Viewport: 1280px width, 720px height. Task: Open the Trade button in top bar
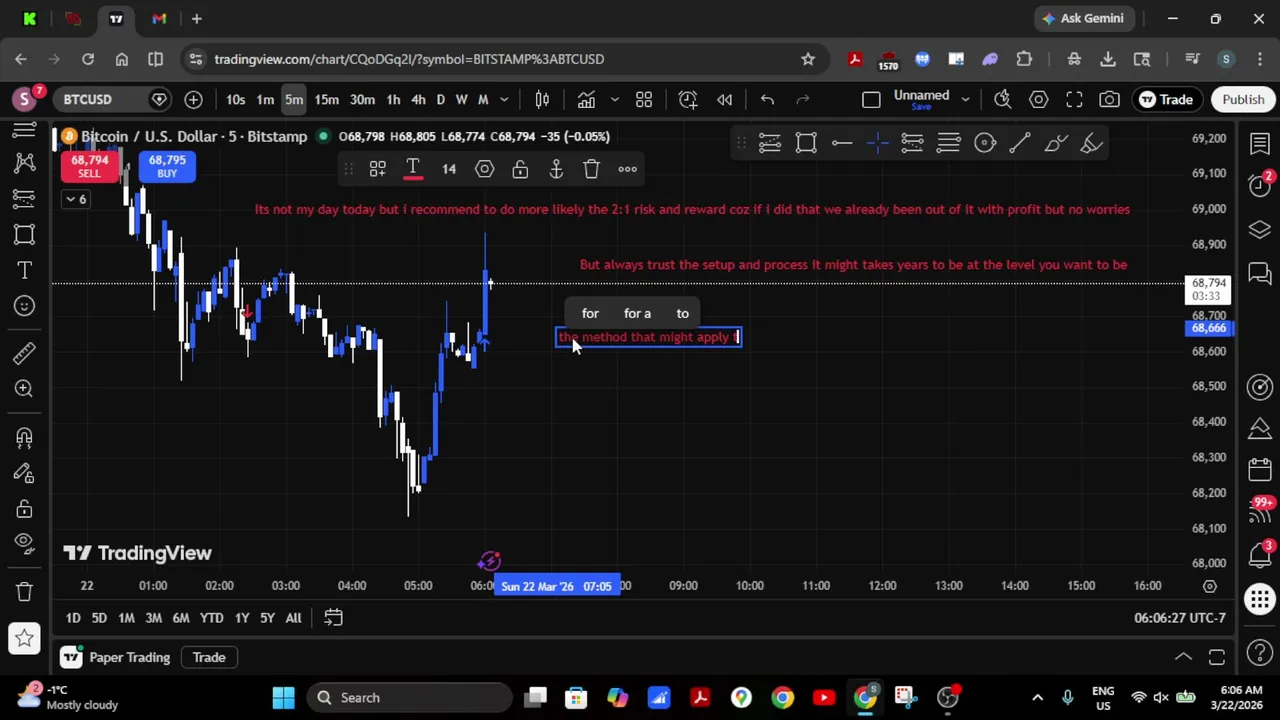point(1165,99)
